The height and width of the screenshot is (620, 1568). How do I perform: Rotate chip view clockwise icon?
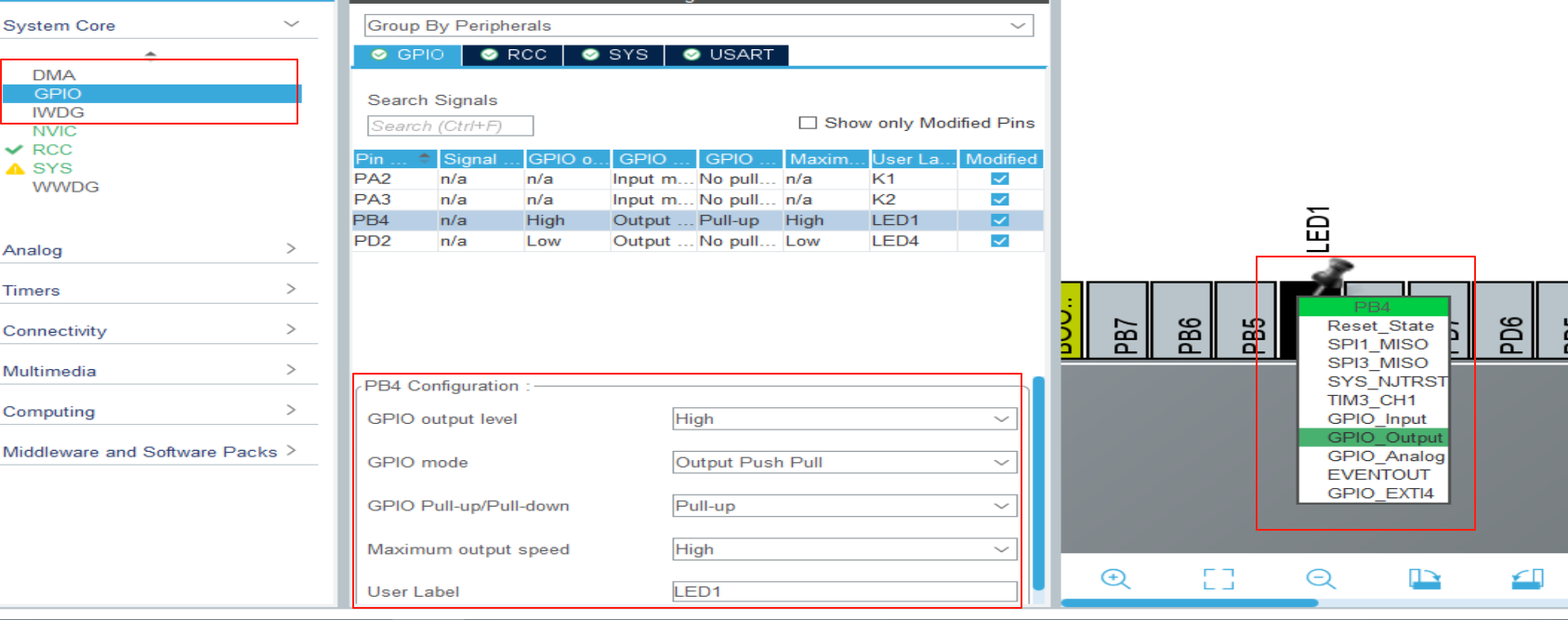pyautogui.click(x=1424, y=579)
